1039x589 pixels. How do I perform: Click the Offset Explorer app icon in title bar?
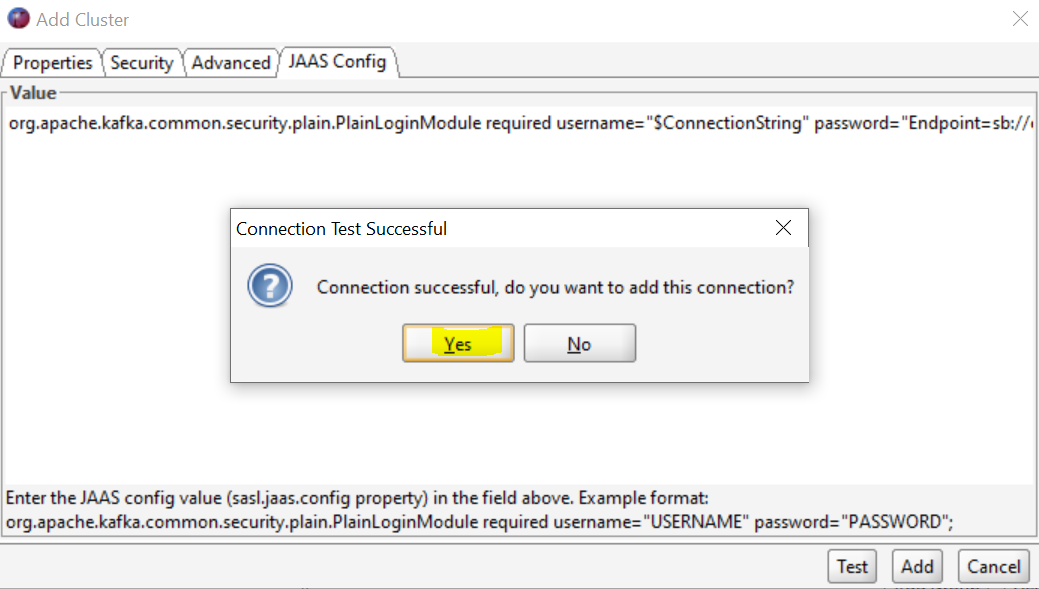[18, 19]
